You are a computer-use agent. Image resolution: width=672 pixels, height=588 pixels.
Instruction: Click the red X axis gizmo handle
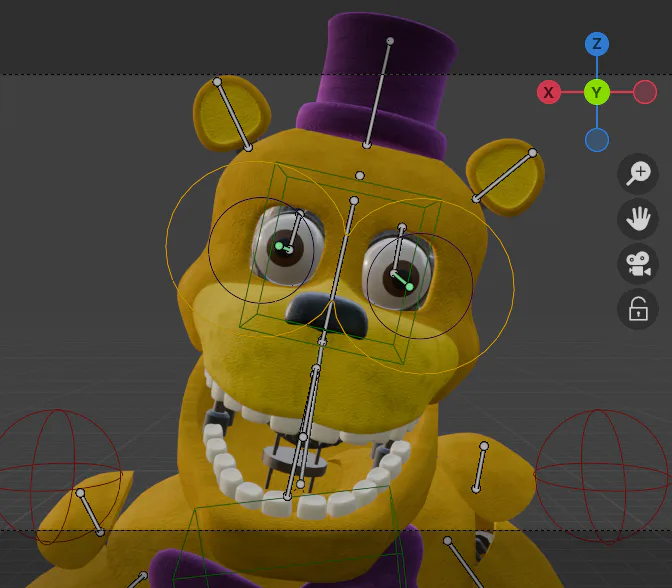[549, 92]
